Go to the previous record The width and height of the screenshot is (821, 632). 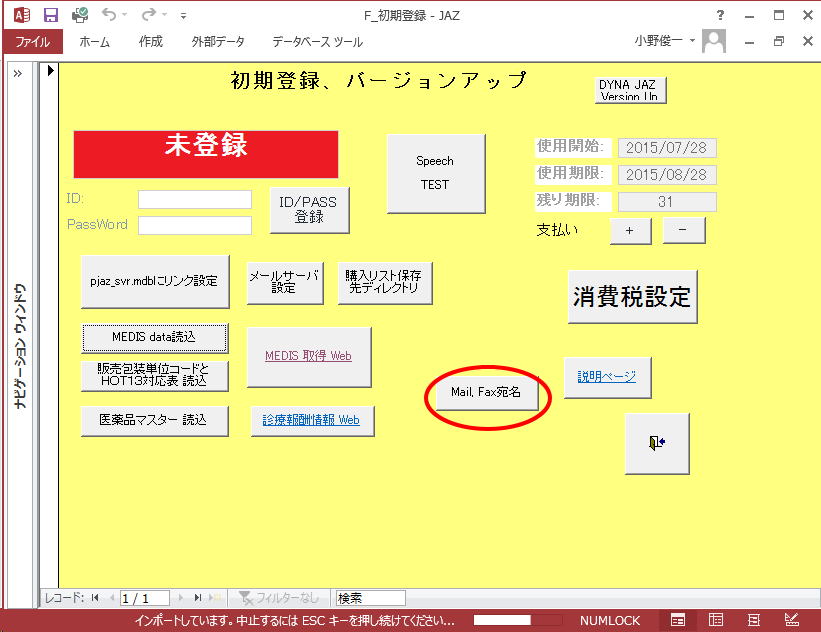(111, 597)
